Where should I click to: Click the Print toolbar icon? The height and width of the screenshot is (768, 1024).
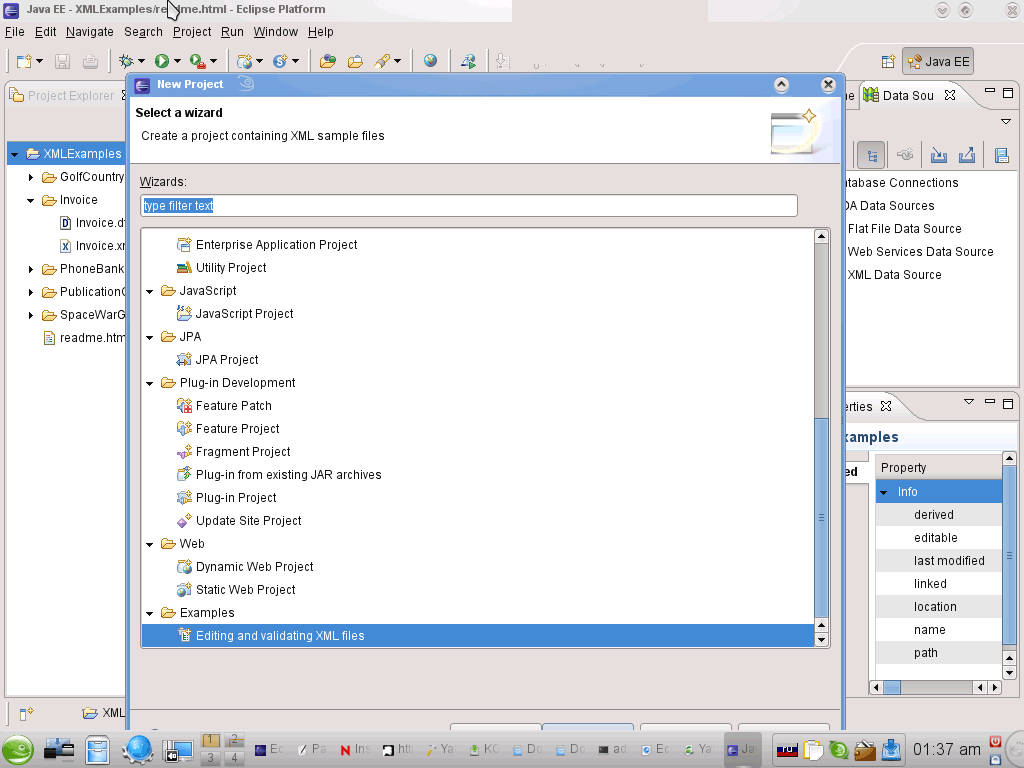90,61
